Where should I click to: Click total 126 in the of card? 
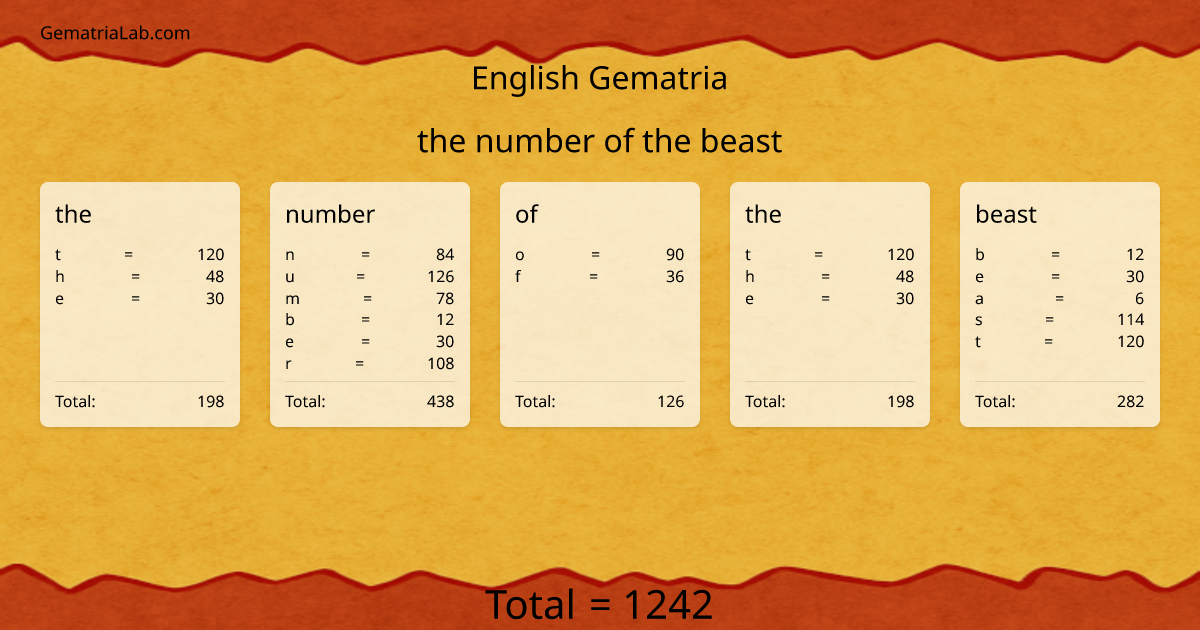670,402
